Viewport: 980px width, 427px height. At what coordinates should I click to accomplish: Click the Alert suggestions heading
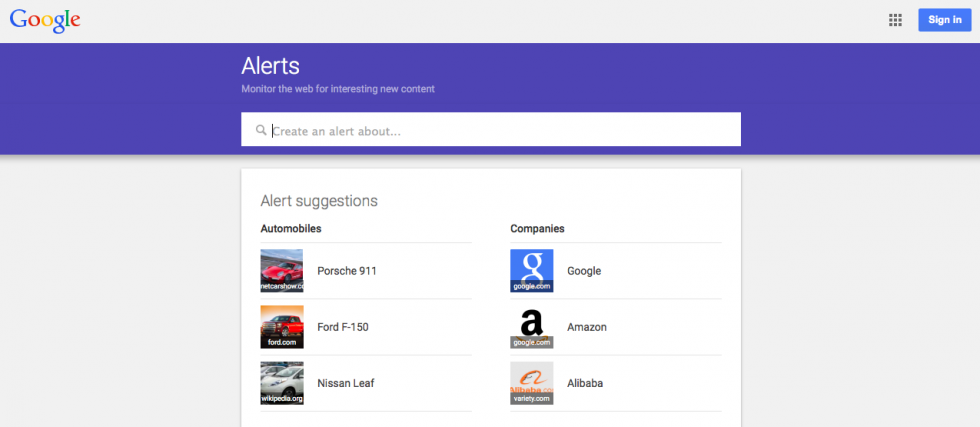(x=319, y=201)
